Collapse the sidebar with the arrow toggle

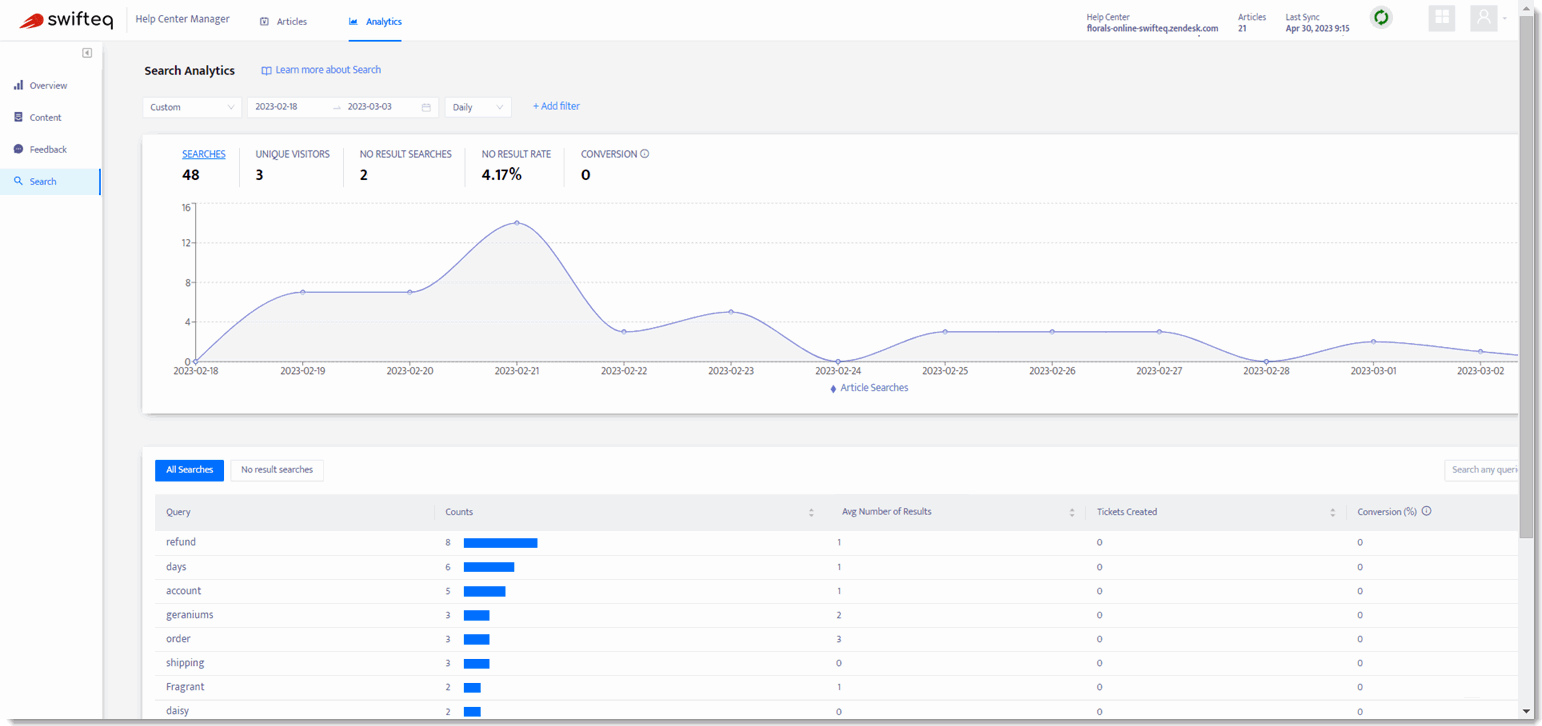click(x=87, y=52)
